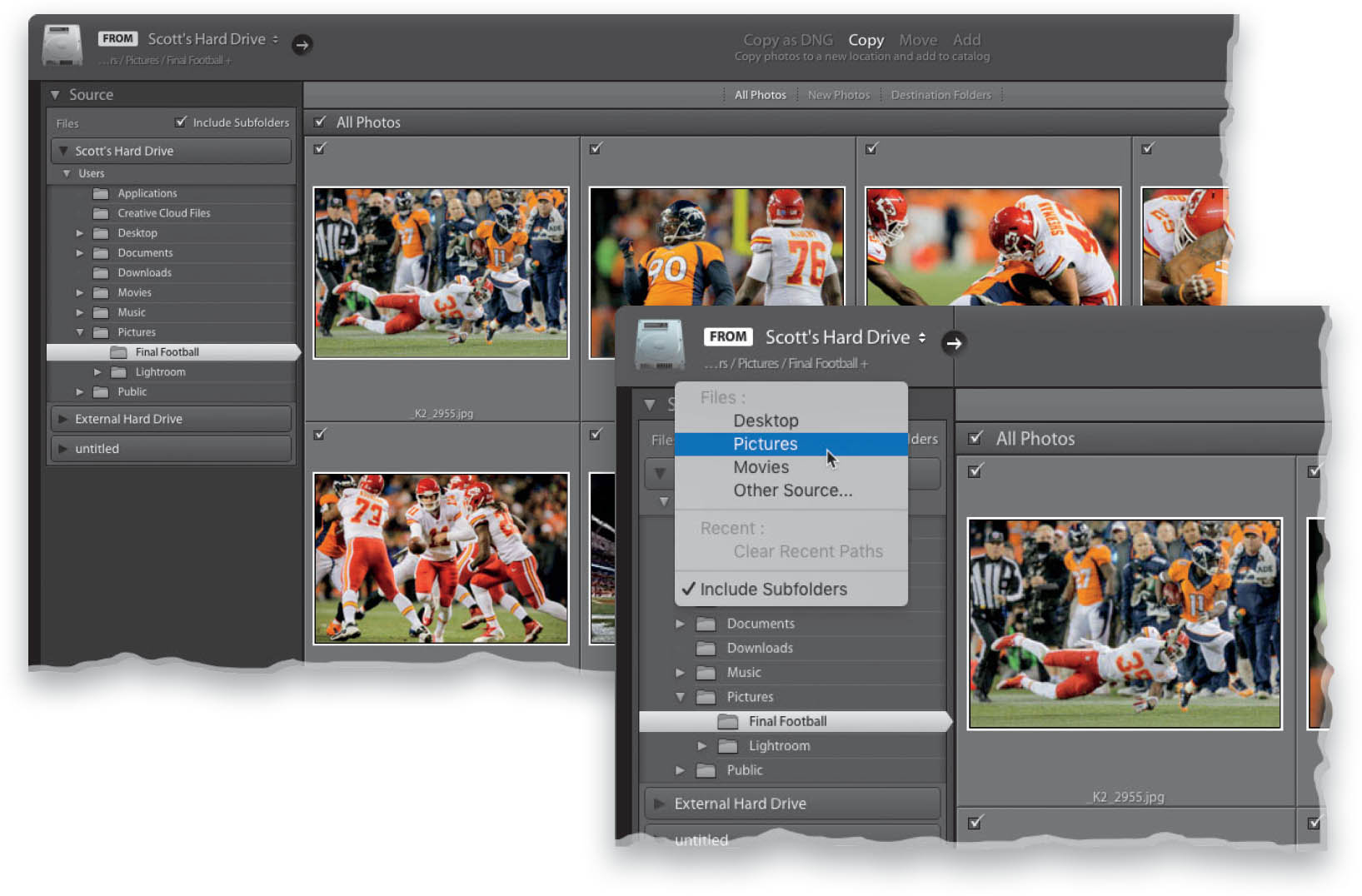Uncheck third photo checkbox in top row

point(871,148)
